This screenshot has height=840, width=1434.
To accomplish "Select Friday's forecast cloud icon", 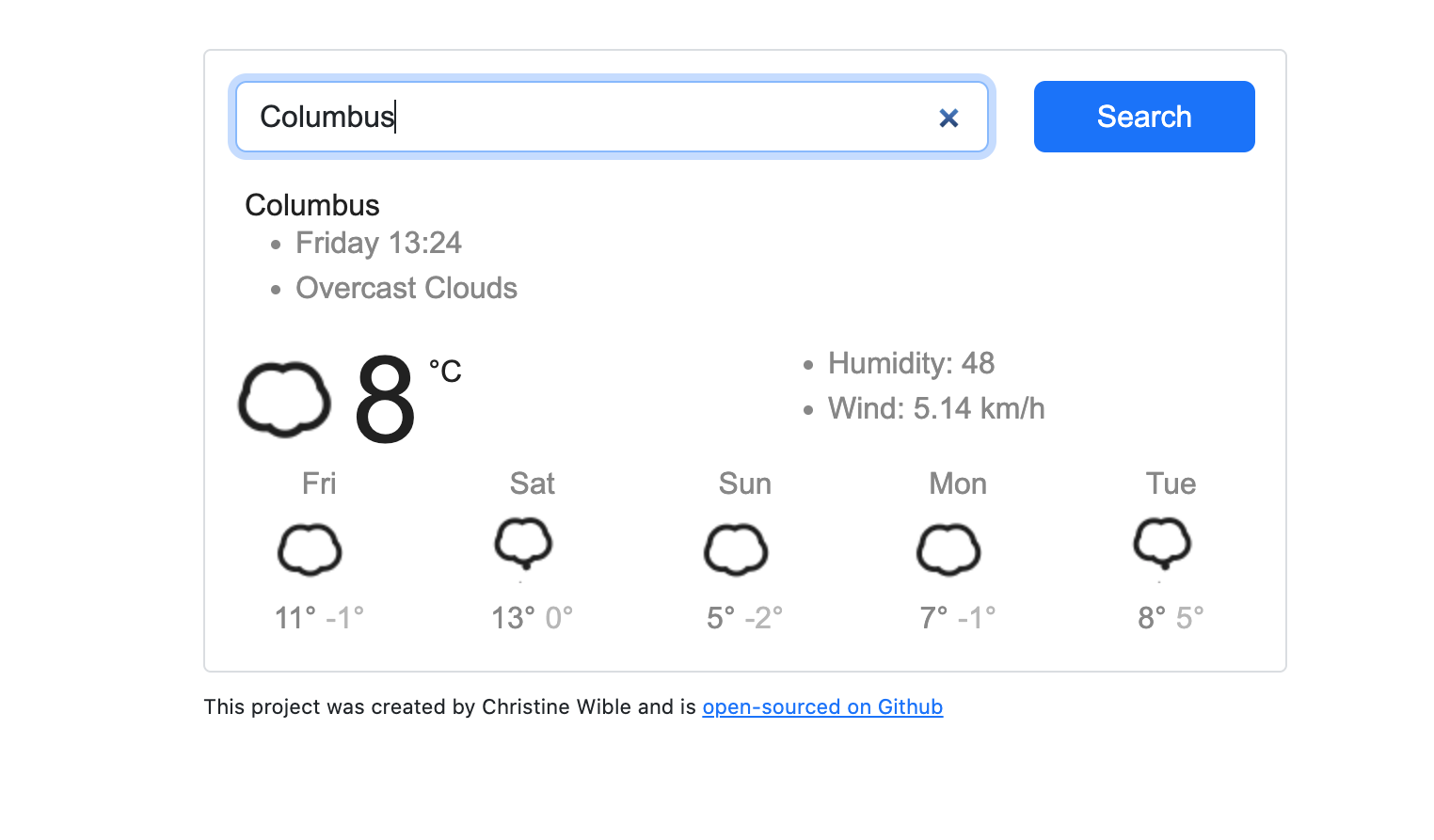I will pyautogui.click(x=310, y=549).
